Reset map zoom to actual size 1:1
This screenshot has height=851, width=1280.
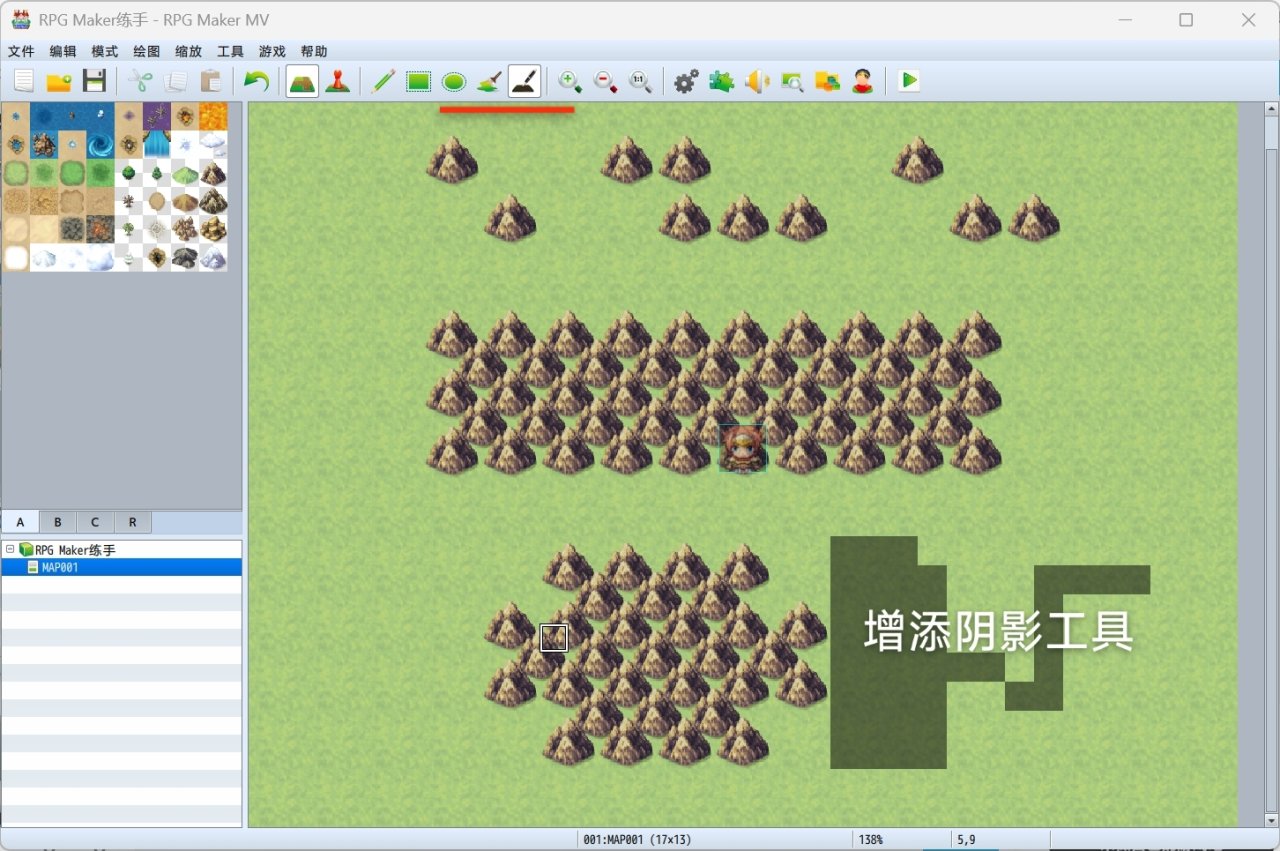pyautogui.click(x=640, y=81)
